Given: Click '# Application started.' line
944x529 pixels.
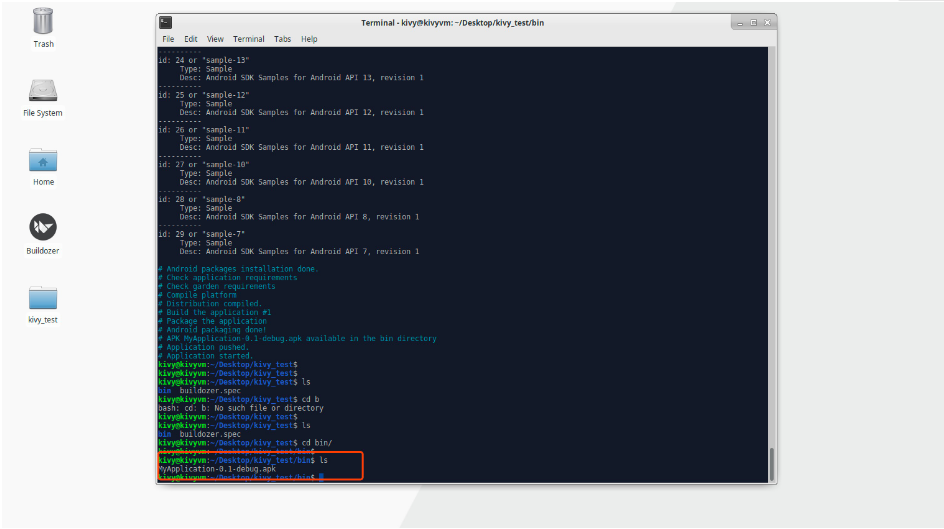Looking at the screenshot, I should click(x=206, y=356).
